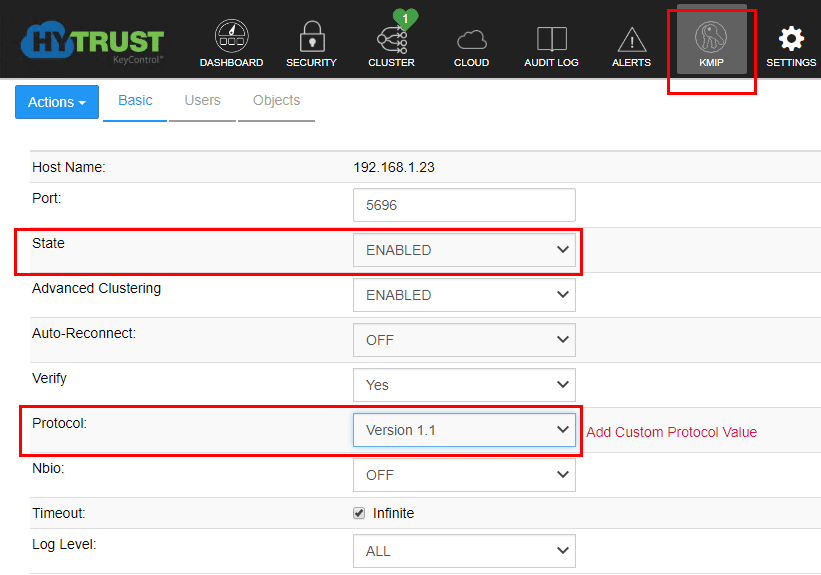Viewport: 821px width, 575px height.
Task: Open the Cloud icon
Action: [x=472, y=40]
